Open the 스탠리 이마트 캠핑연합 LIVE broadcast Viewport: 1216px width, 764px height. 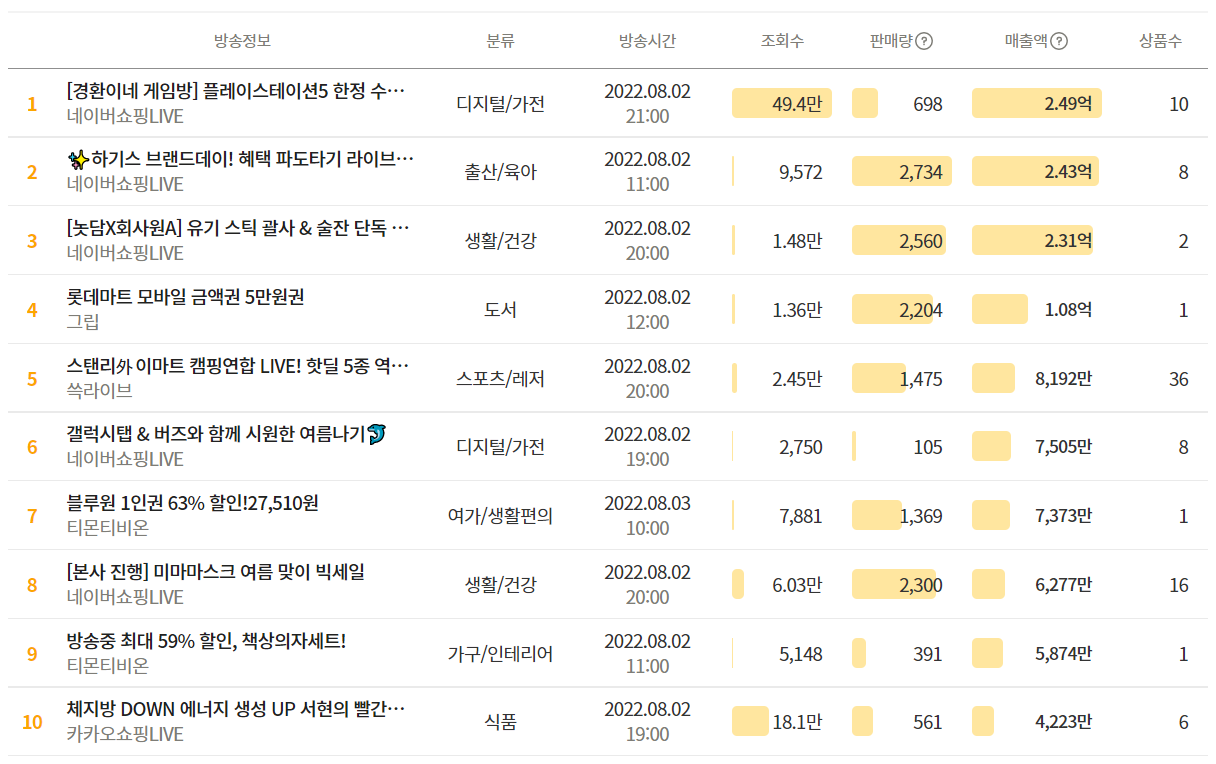236,366
